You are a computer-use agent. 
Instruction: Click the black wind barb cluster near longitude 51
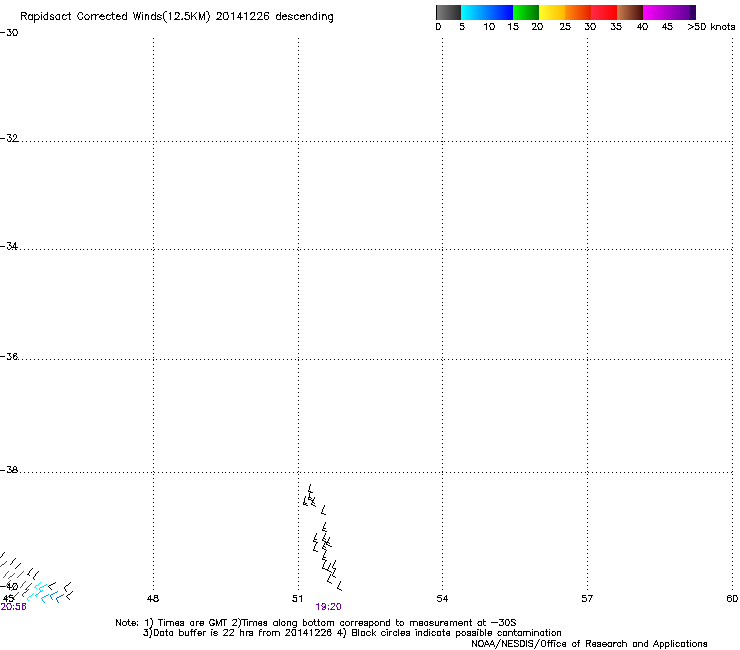tap(323, 537)
